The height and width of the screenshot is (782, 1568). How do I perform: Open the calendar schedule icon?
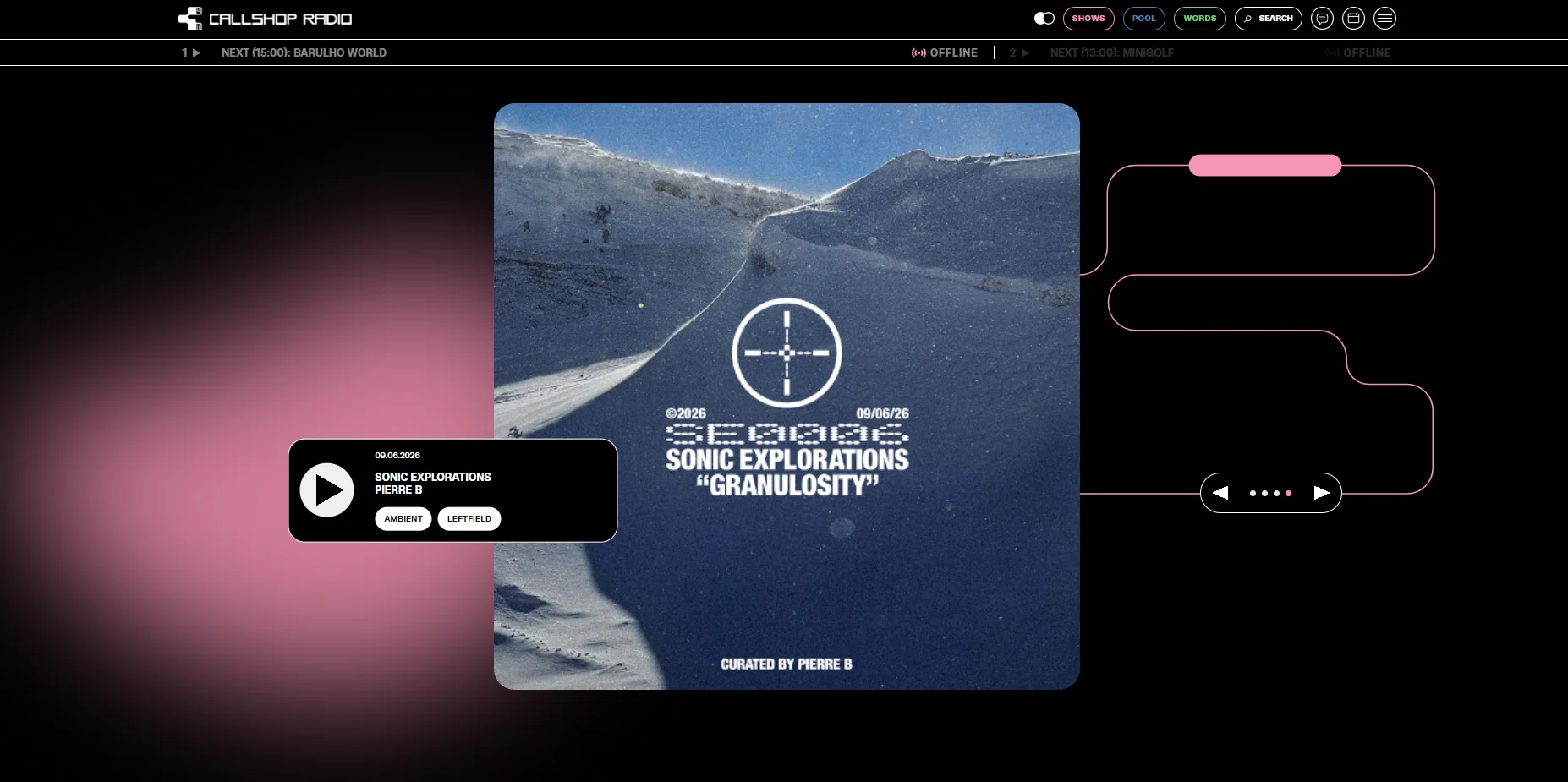1353,19
